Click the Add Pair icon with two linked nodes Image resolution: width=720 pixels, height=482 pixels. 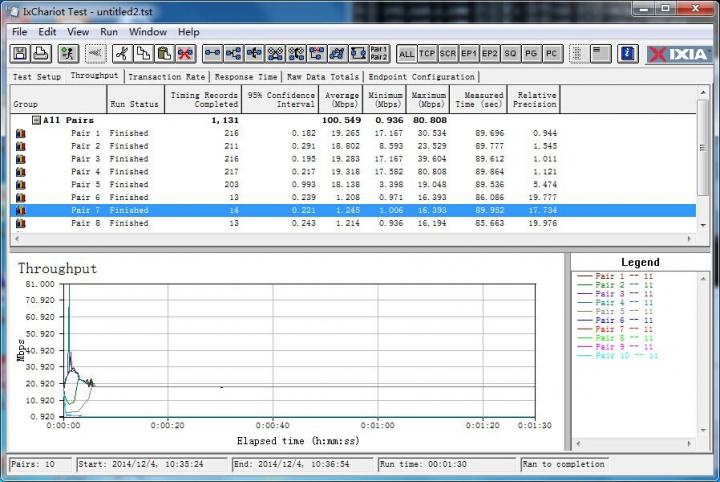[x=212, y=54]
